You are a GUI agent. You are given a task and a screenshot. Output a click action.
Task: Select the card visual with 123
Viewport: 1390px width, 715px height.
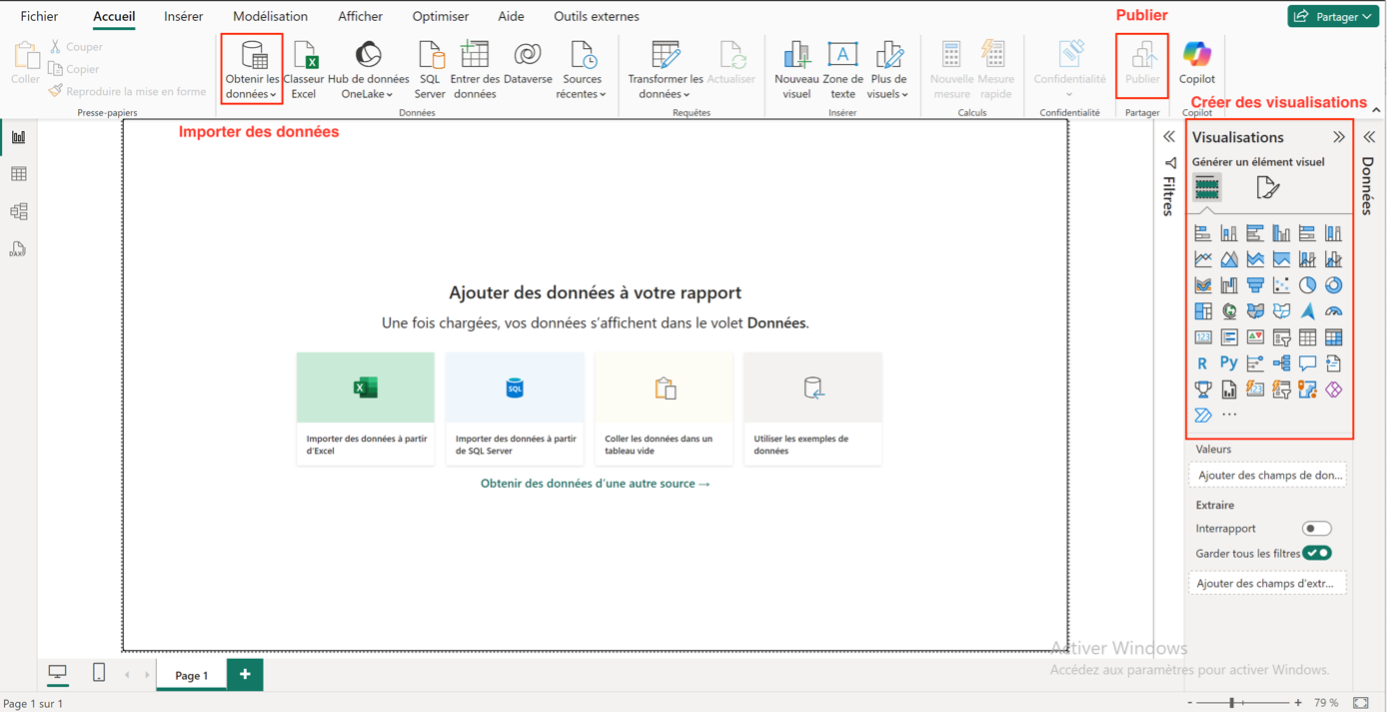1203,337
